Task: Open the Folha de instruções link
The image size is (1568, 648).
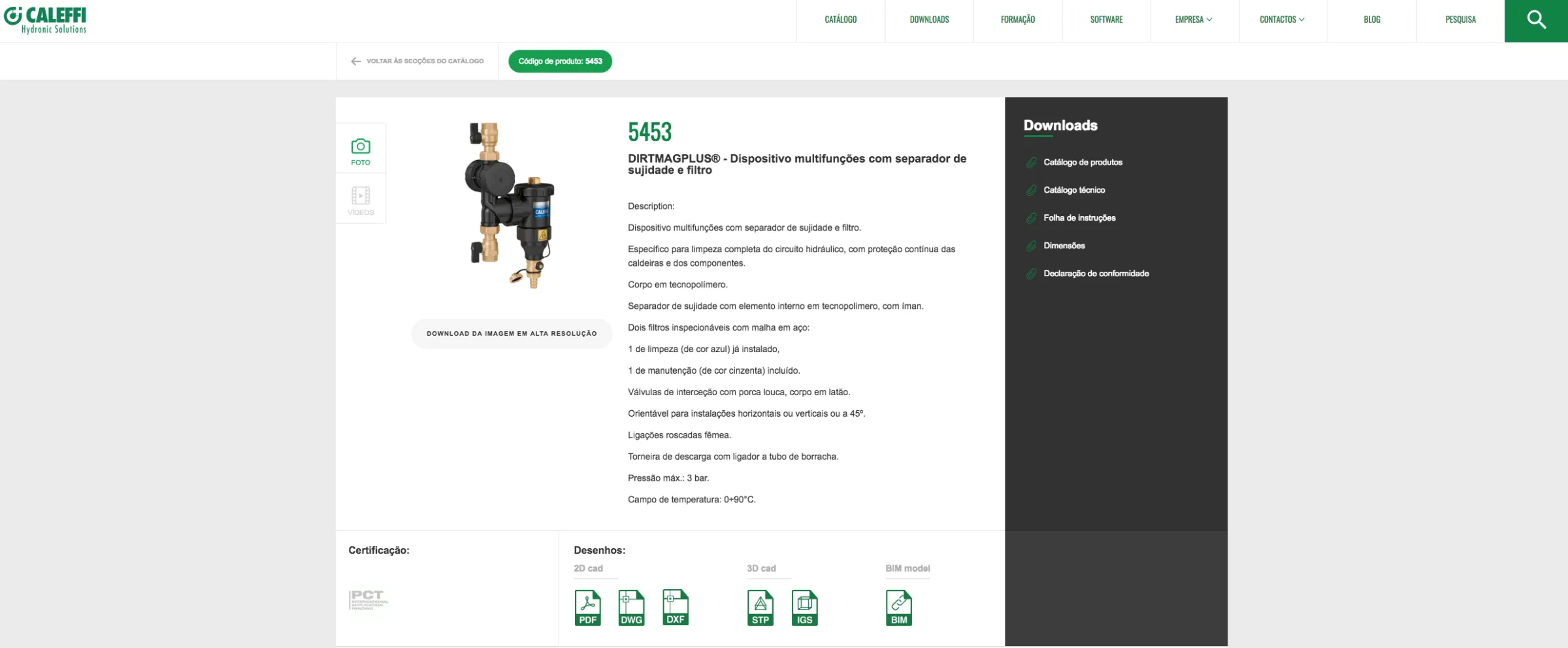Action: (x=1079, y=218)
